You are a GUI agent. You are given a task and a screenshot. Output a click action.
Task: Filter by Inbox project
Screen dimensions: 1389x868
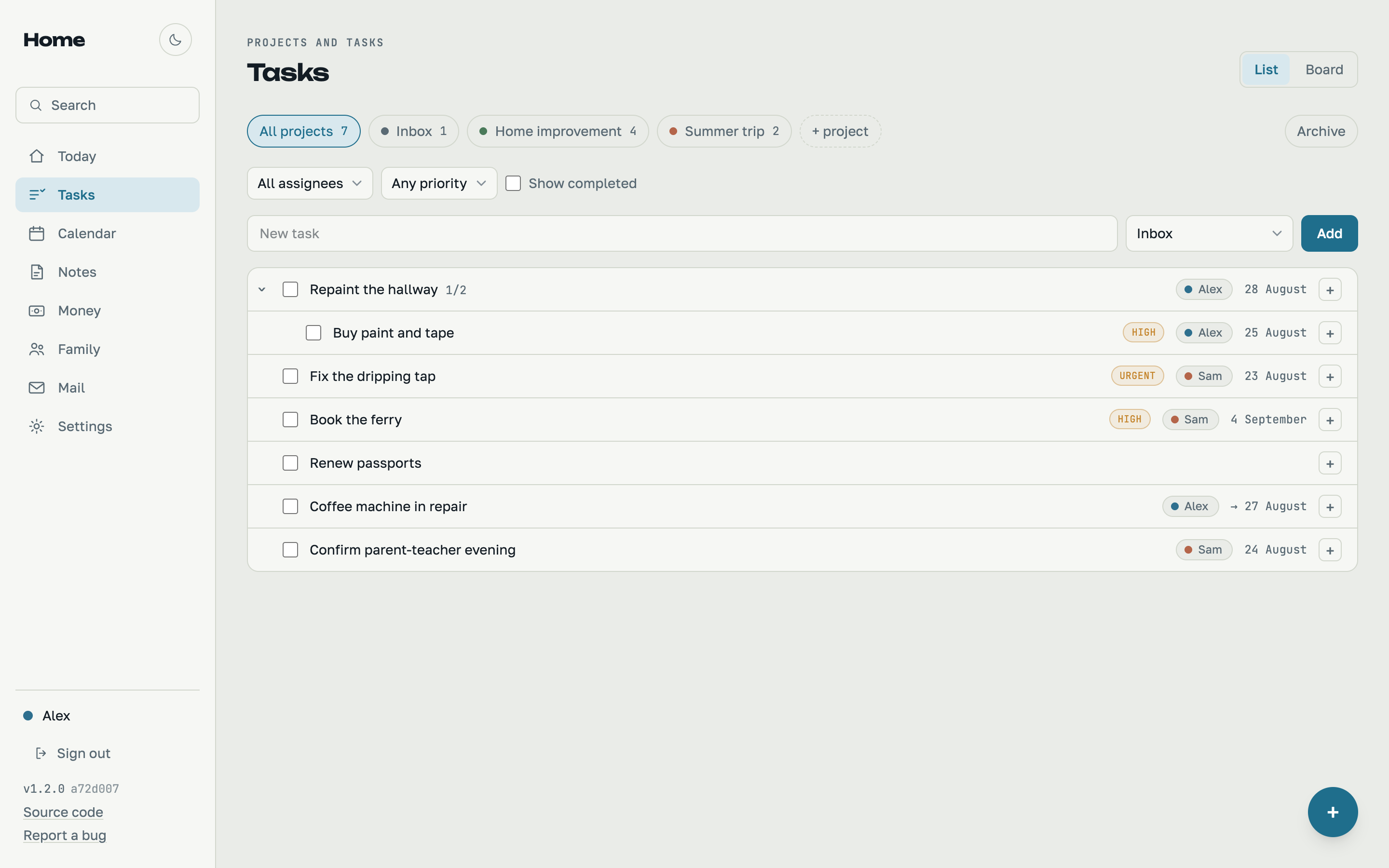(414, 131)
